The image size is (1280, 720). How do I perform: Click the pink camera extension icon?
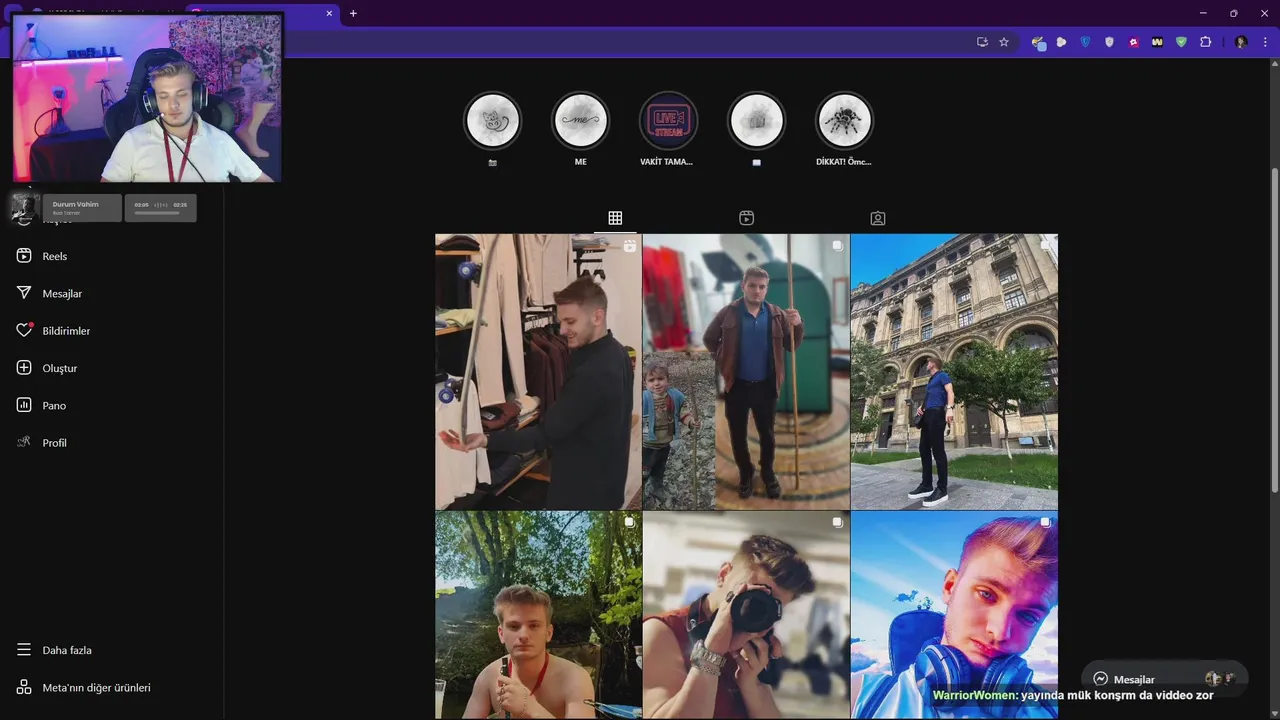click(x=1133, y=42)
